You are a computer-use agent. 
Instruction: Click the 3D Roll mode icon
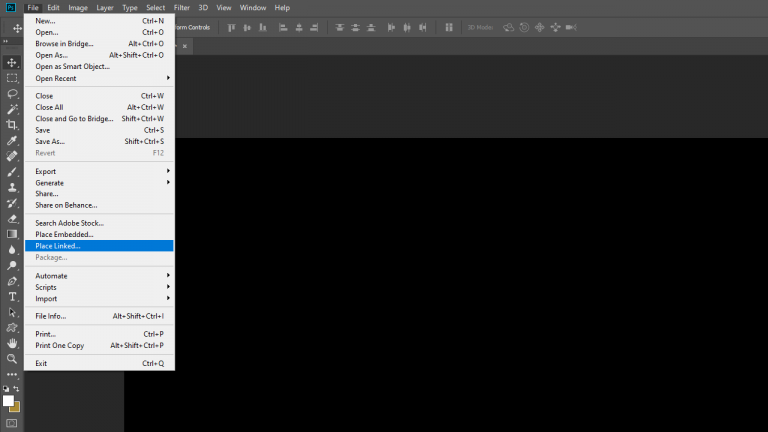pyautogui.click(x=524, y=27)
